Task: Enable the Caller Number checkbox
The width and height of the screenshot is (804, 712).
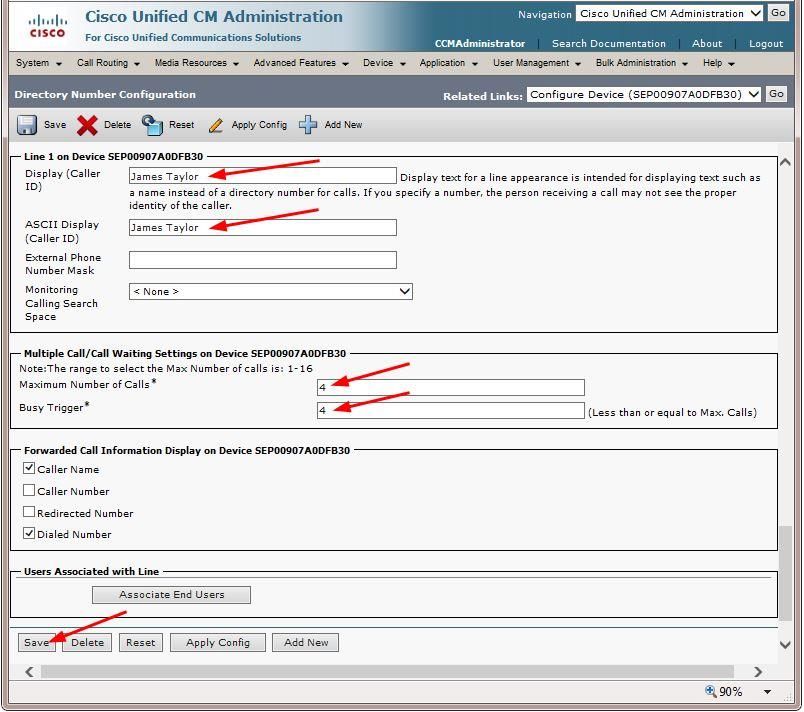Action: (29, 490)
